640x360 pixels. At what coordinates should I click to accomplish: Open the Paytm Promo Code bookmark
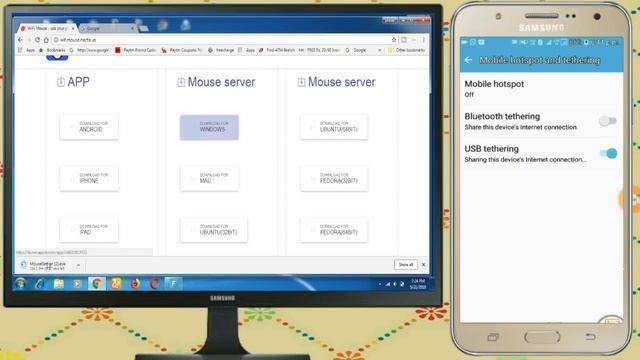(136, 50)
